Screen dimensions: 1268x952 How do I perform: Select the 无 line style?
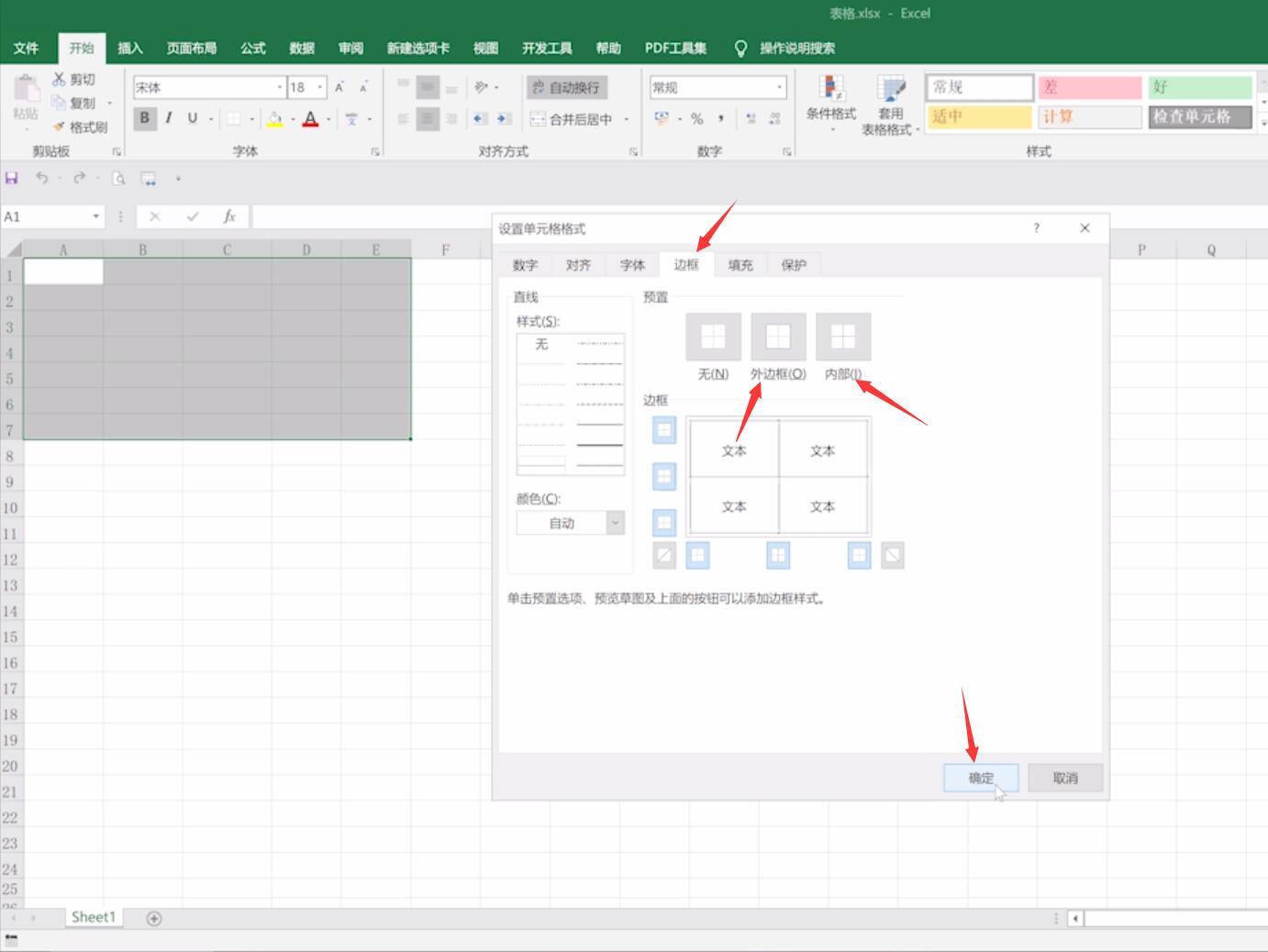pos(541,344)
